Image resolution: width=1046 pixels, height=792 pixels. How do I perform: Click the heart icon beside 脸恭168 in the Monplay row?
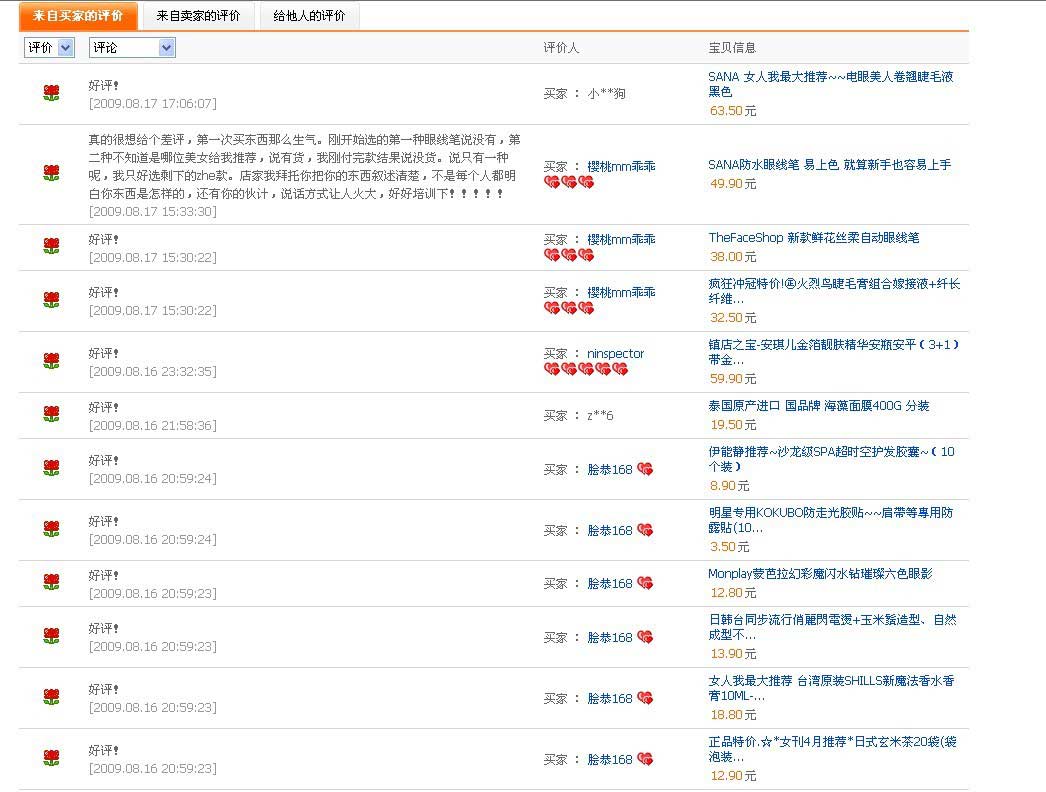(645, 583)
